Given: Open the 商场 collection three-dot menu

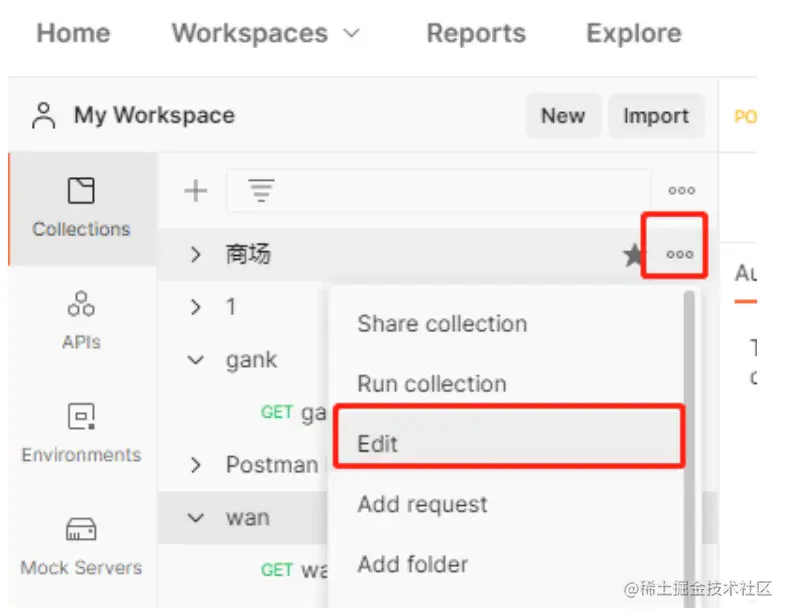Looking at the screenshot, I should [680, 254].
